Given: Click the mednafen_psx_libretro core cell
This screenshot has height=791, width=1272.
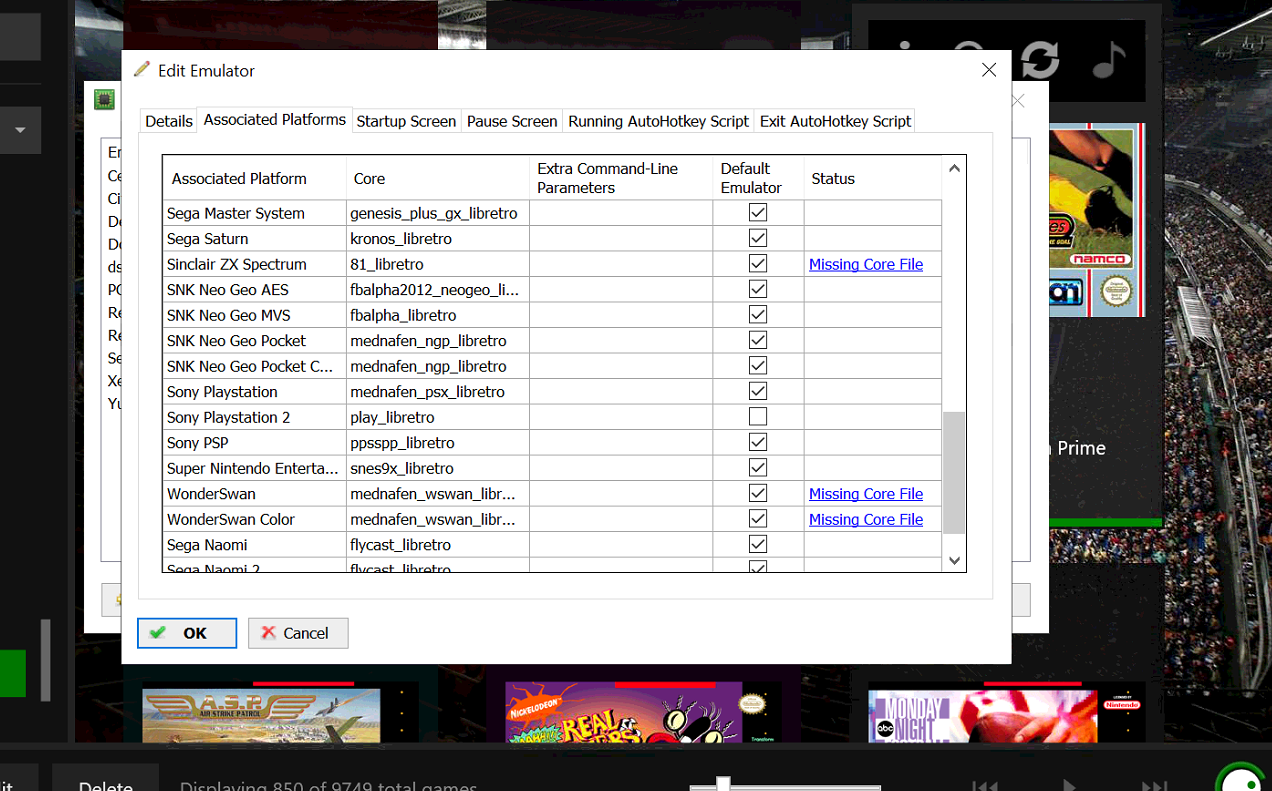Looking at the screenshot, I should (438, 391).
